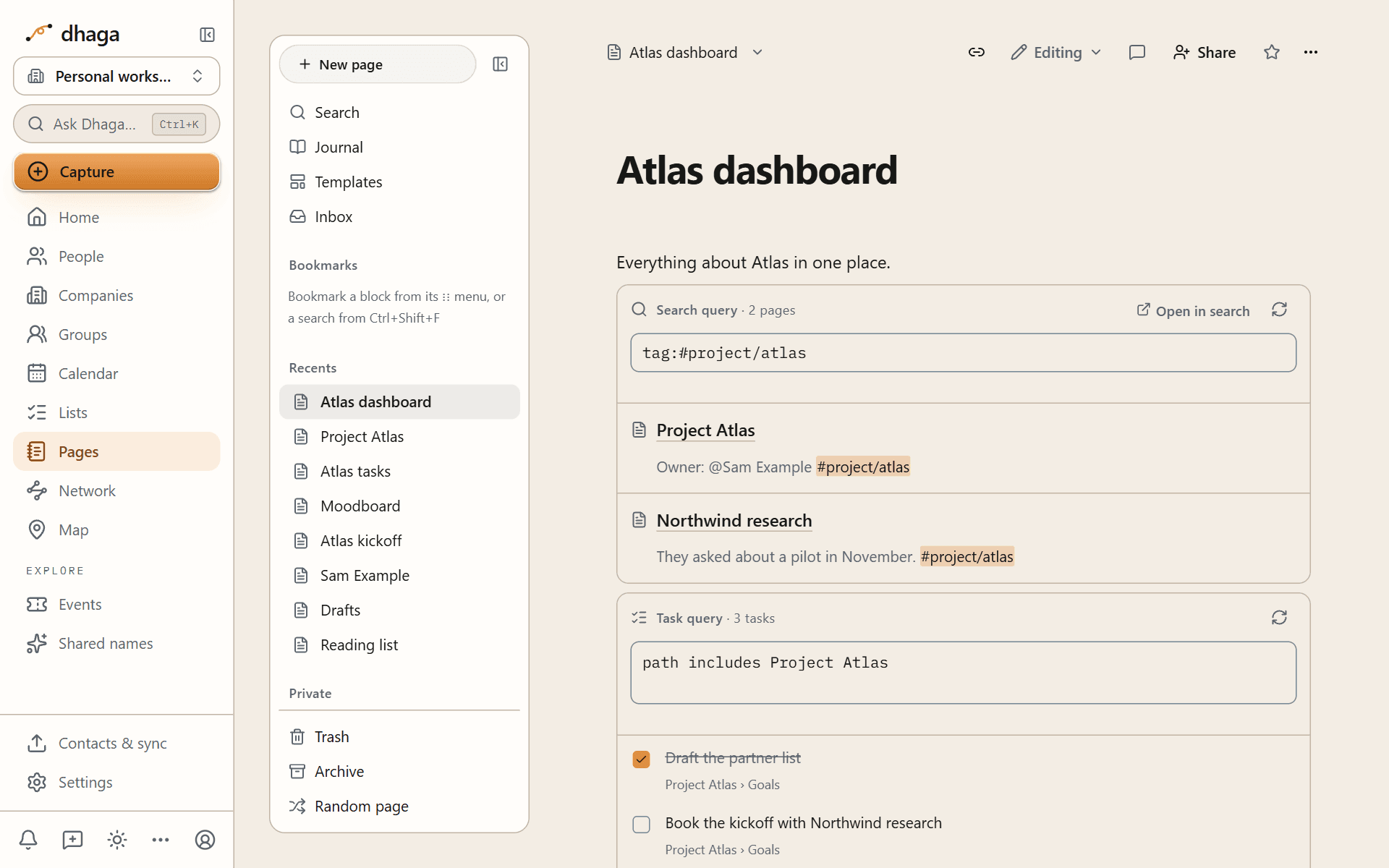Viewport: 1389px width, 868px height.
Task: Create a New page
Action: [x=378, y=64]
